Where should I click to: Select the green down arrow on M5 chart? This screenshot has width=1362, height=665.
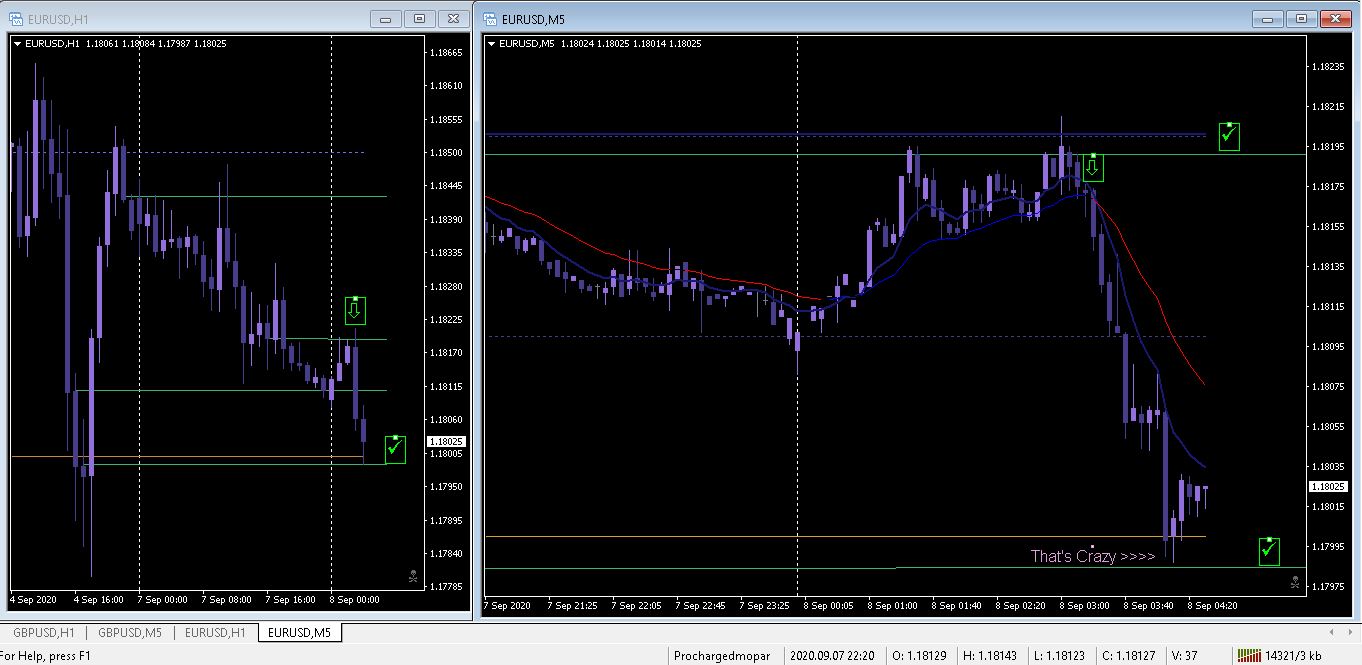[1092, 167]
